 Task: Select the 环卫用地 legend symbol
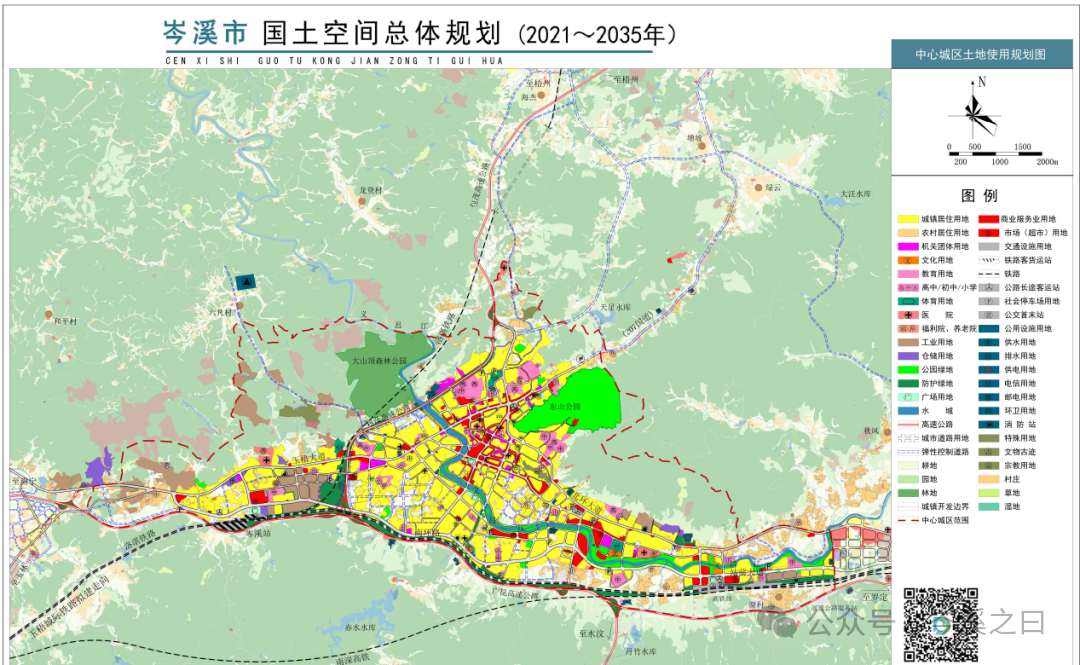coord(989,411)
